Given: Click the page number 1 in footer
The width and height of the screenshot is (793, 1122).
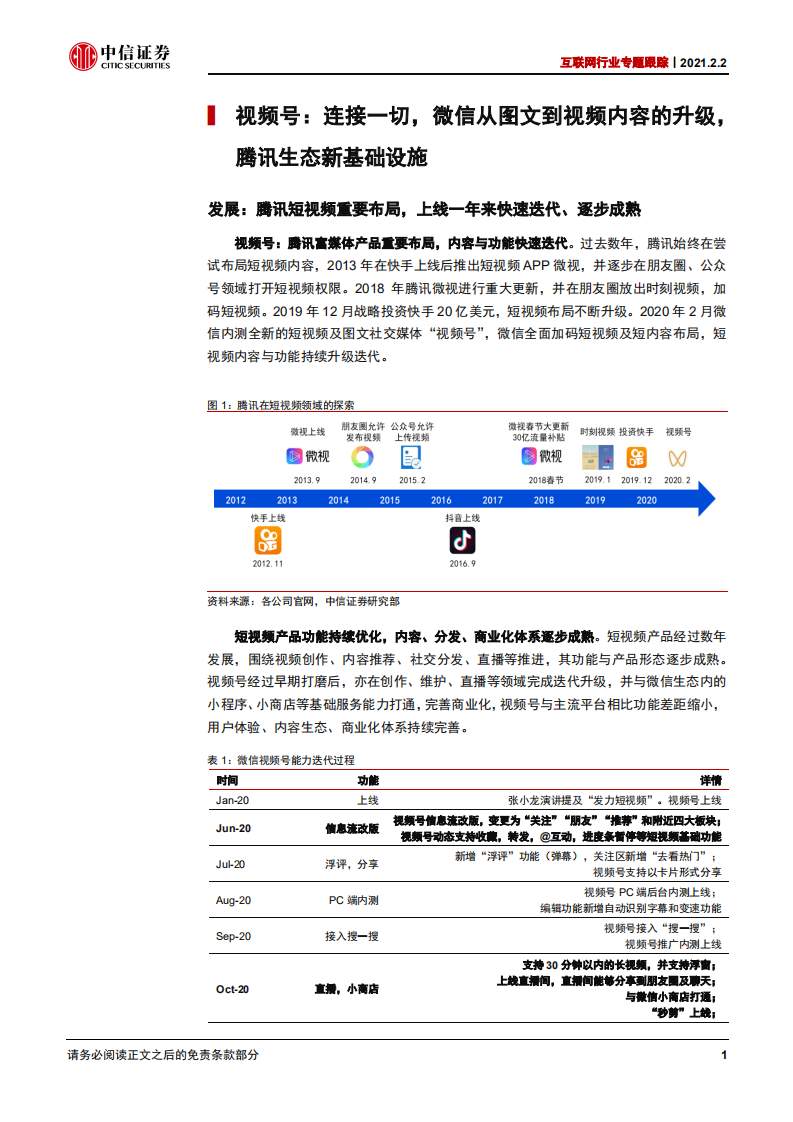Looking at the screenshot, I should [x=724, y=1055].
